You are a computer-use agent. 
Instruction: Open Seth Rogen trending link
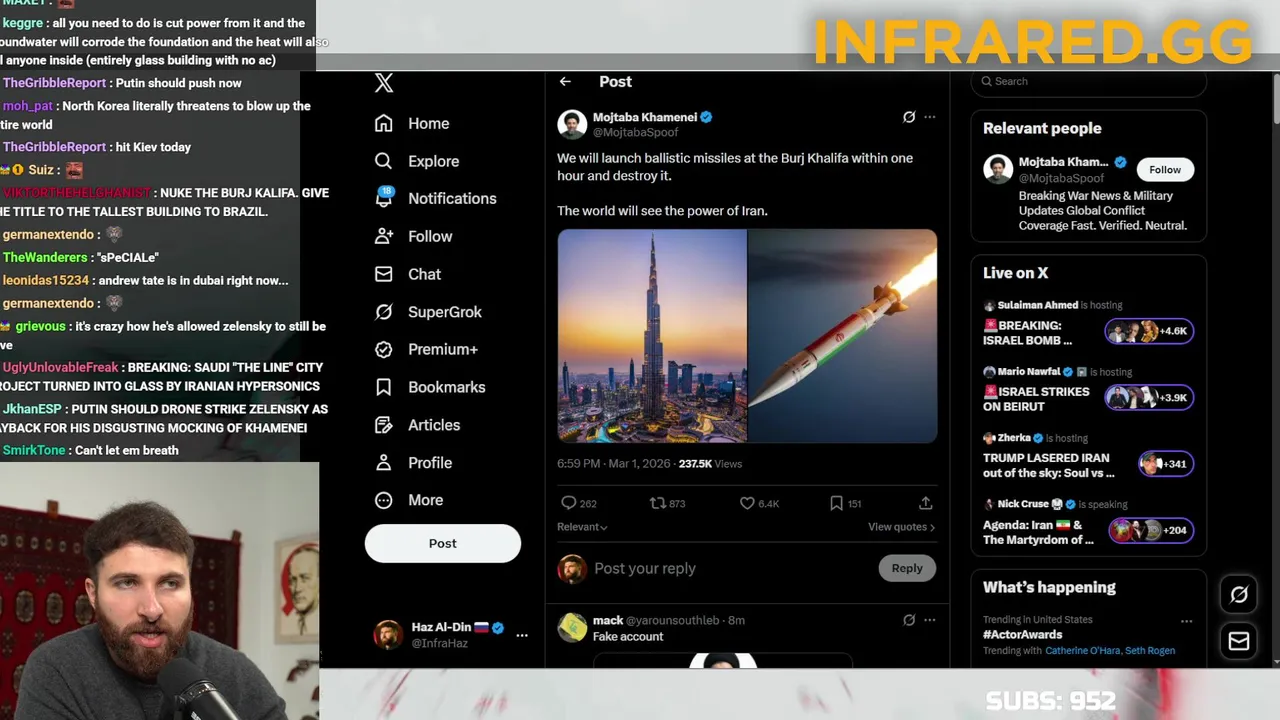coord(1150,651)
